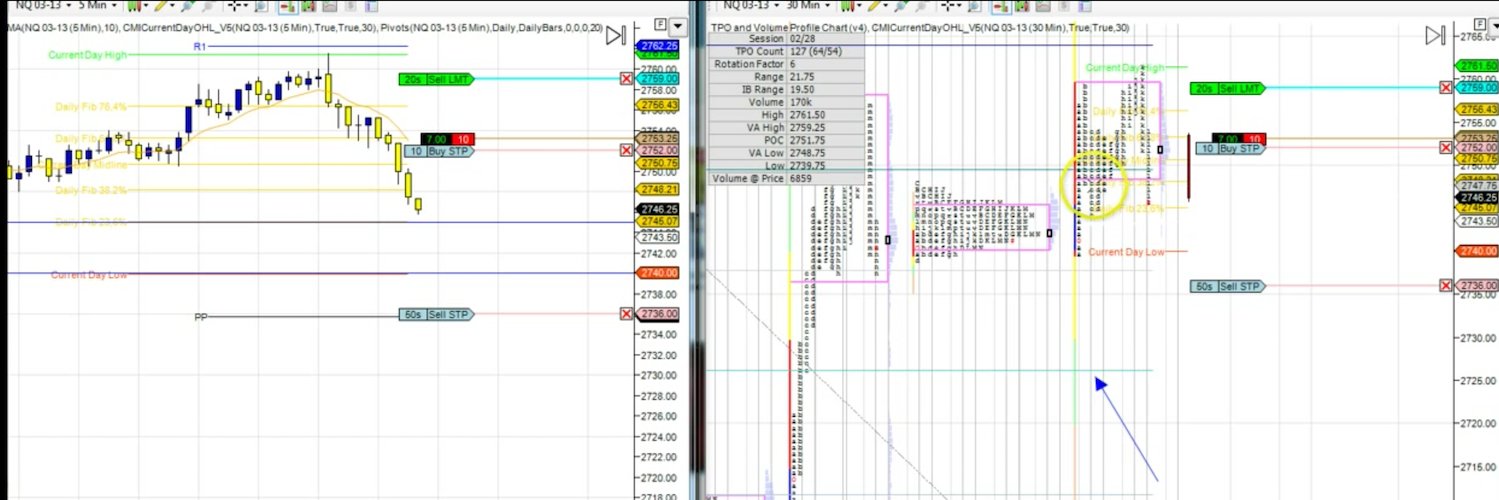Toggle Chart Trader in 5 Min chart toolbar
This screenshot has height=500, width=1499.
pos(287,6)
